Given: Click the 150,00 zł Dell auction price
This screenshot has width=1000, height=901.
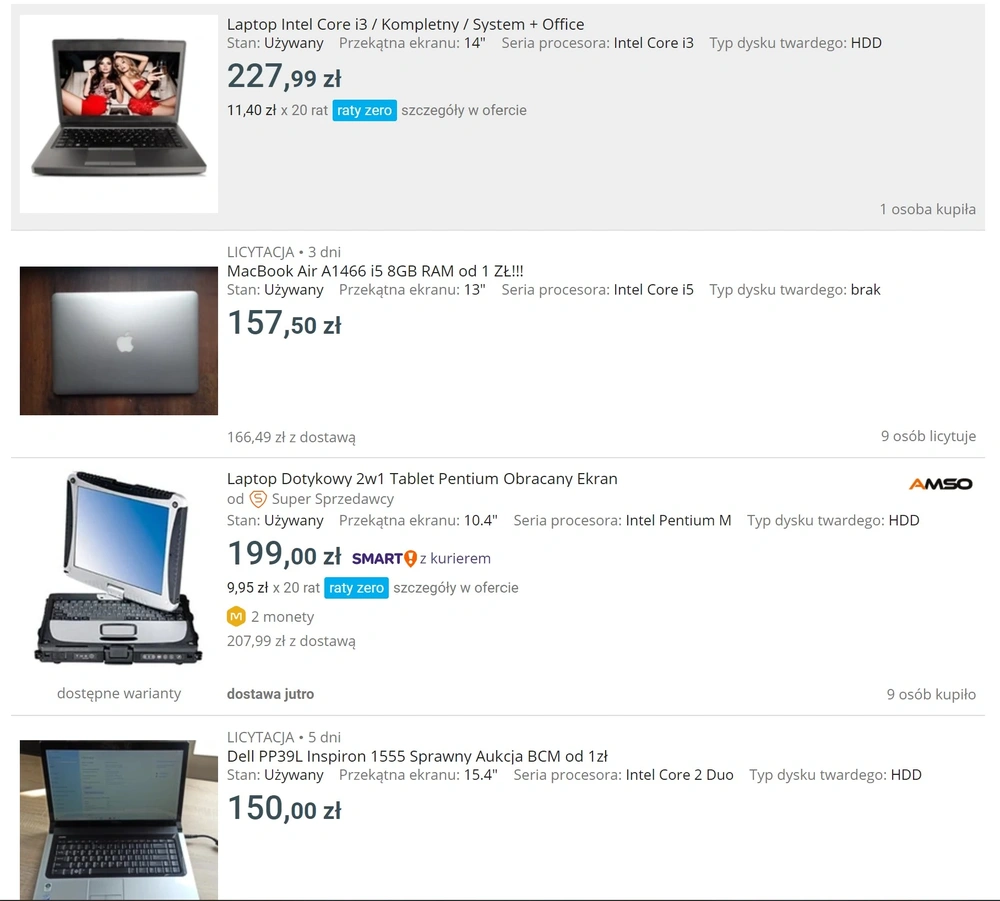Looking at the screenshot, I should pos(284,809).
